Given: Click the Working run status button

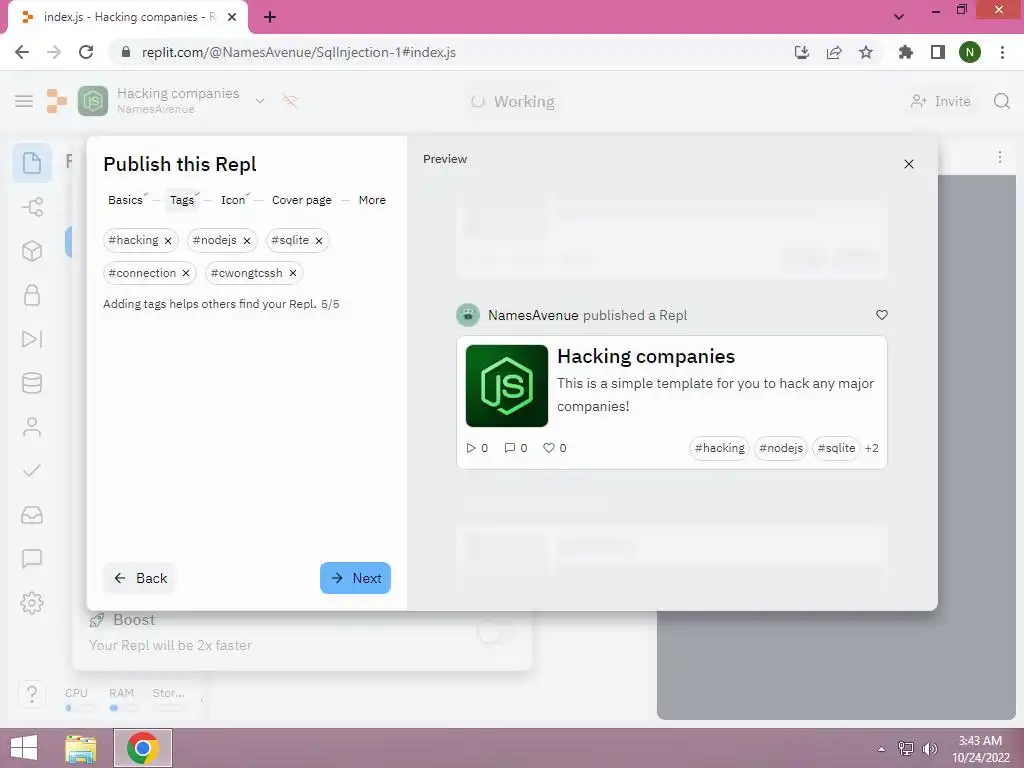Looking at the screenshot, I should pyautogui.click(x=513, y=101).
